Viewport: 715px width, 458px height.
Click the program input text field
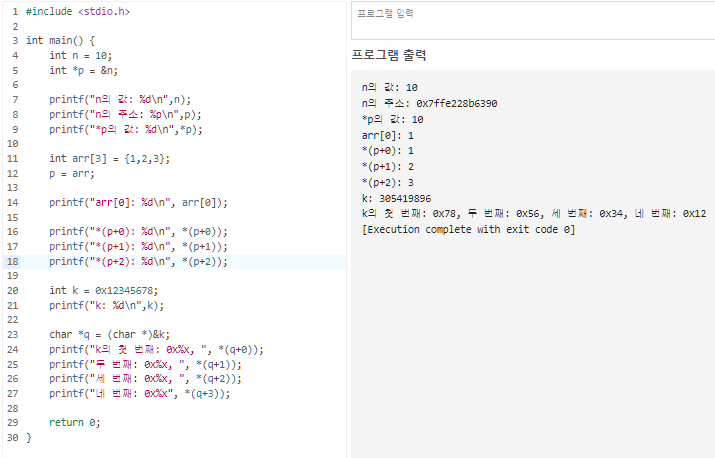(533, 21)
